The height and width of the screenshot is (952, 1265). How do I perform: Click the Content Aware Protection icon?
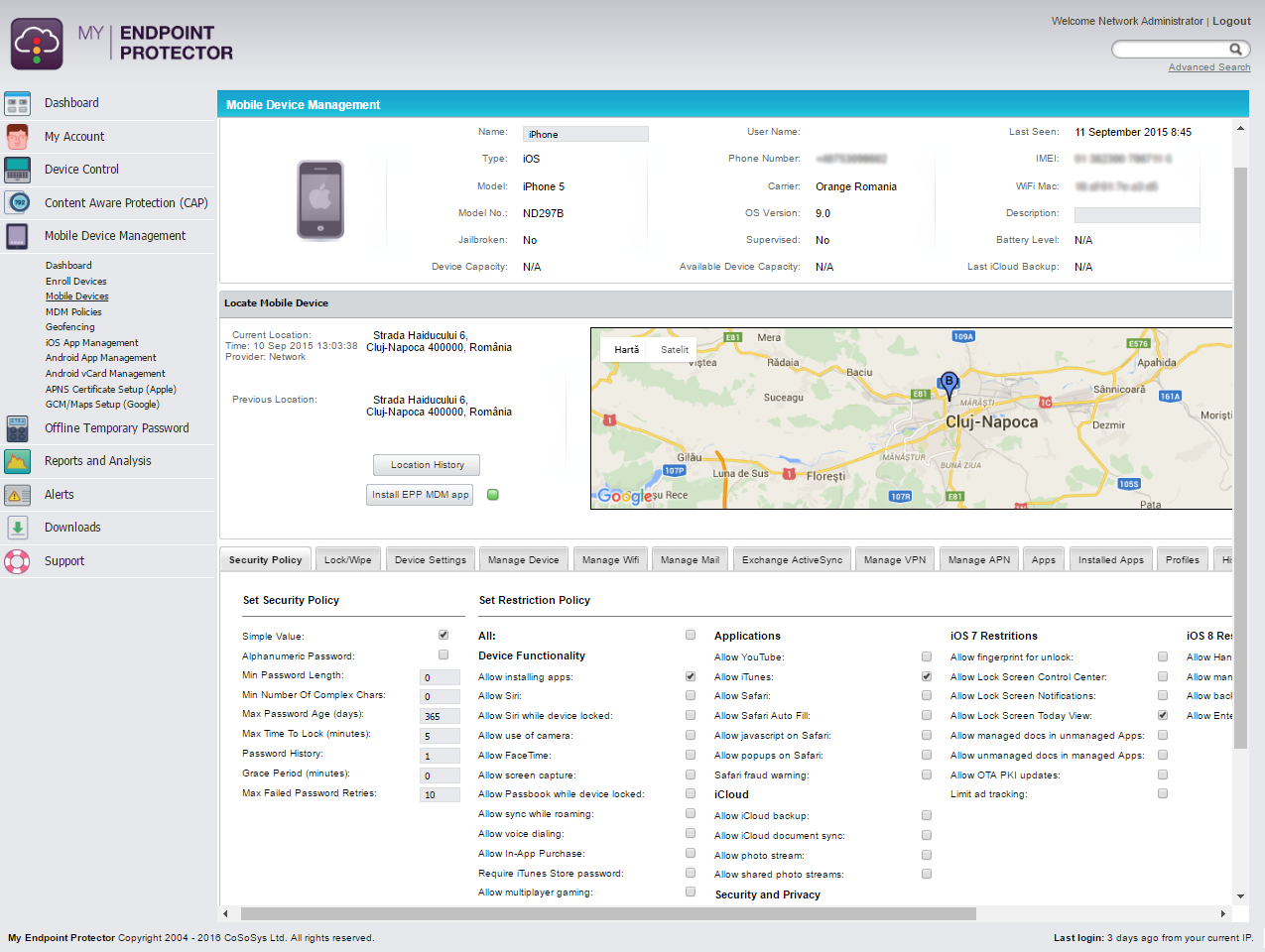[18, 203]
